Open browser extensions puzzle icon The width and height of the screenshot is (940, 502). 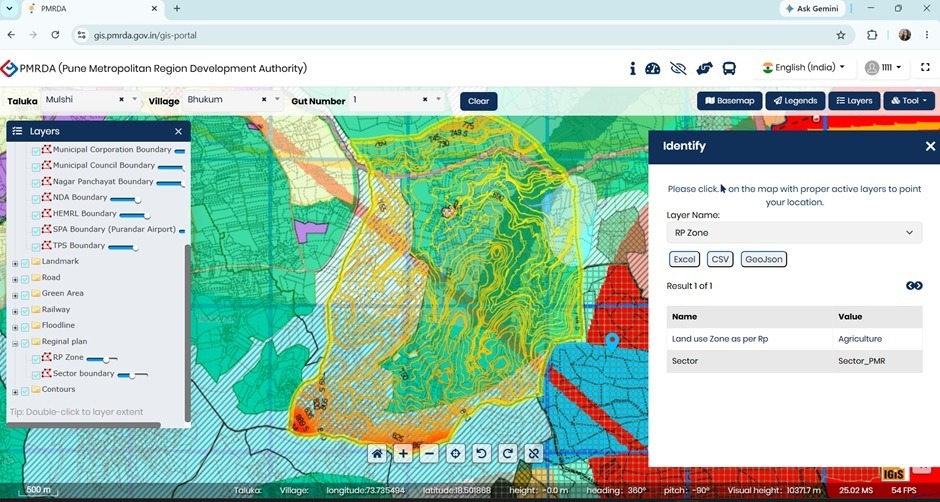872,35
